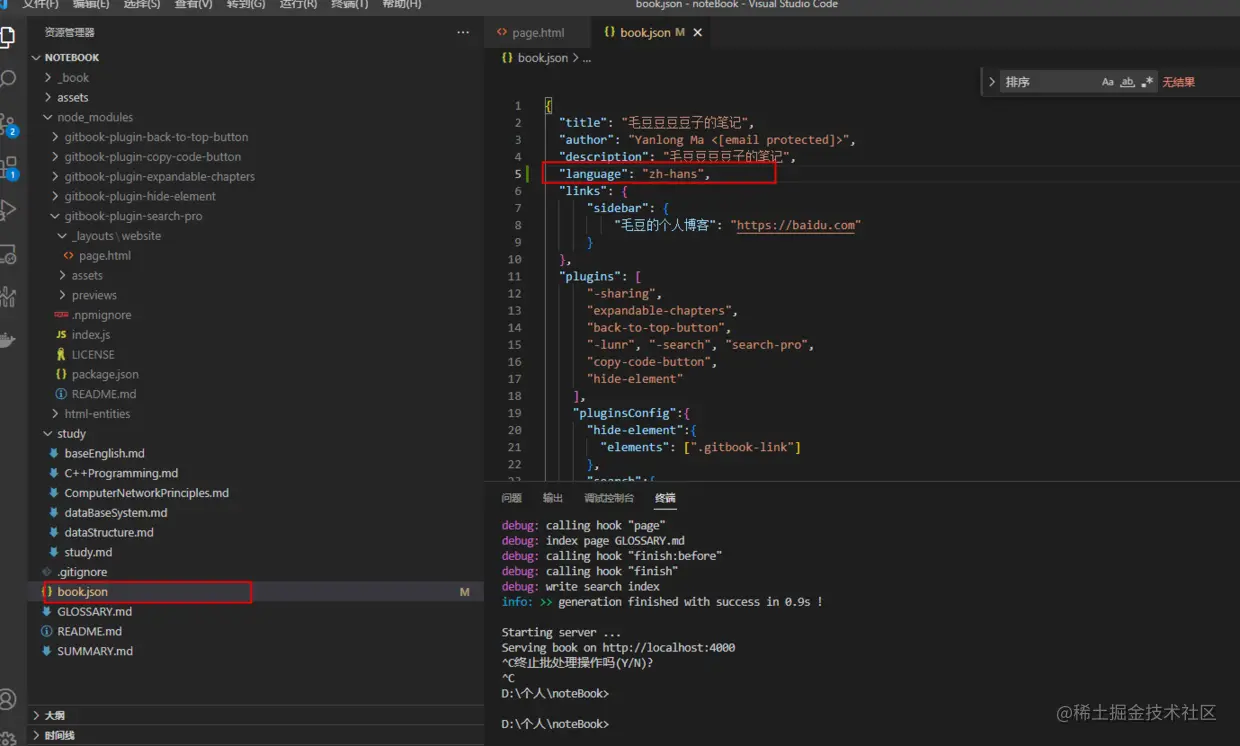Click the LICENSE file icon
This screenshot has height=746, width=1240.
(61, 355)
